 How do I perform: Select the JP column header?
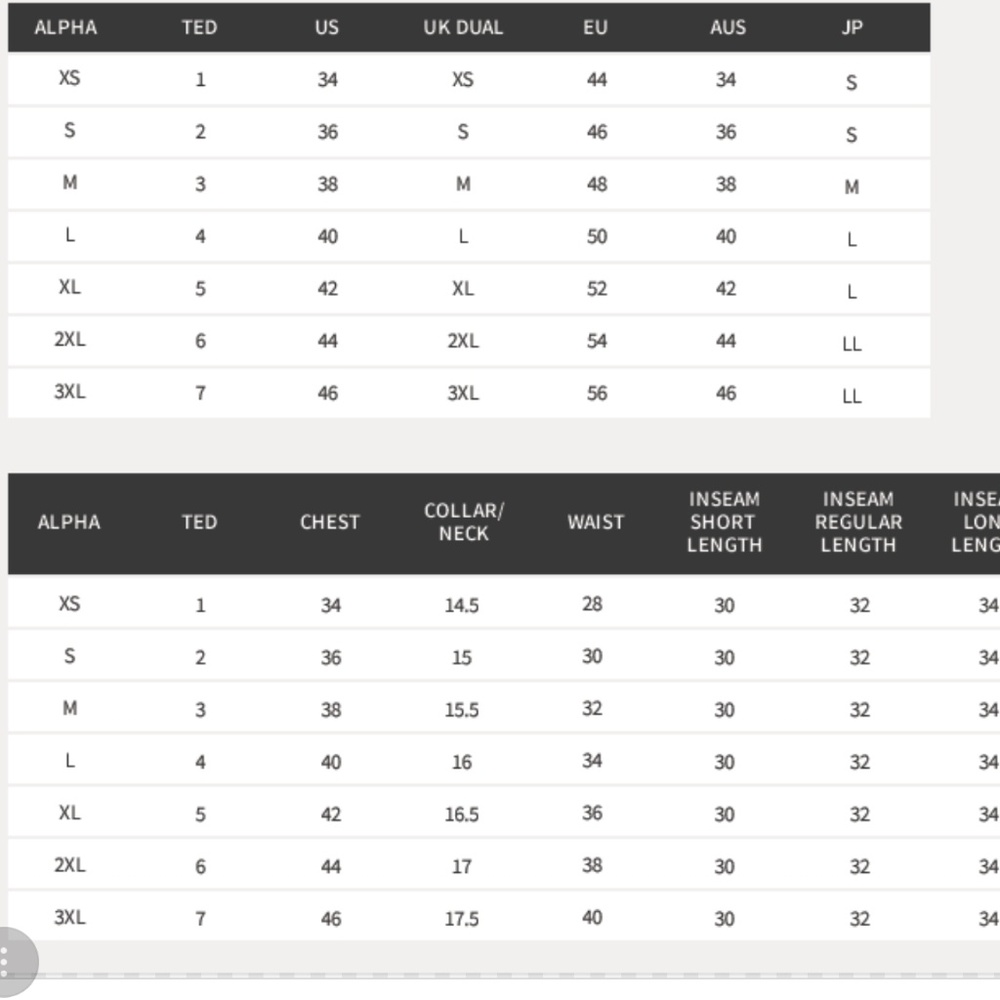(x=851, y=28)
